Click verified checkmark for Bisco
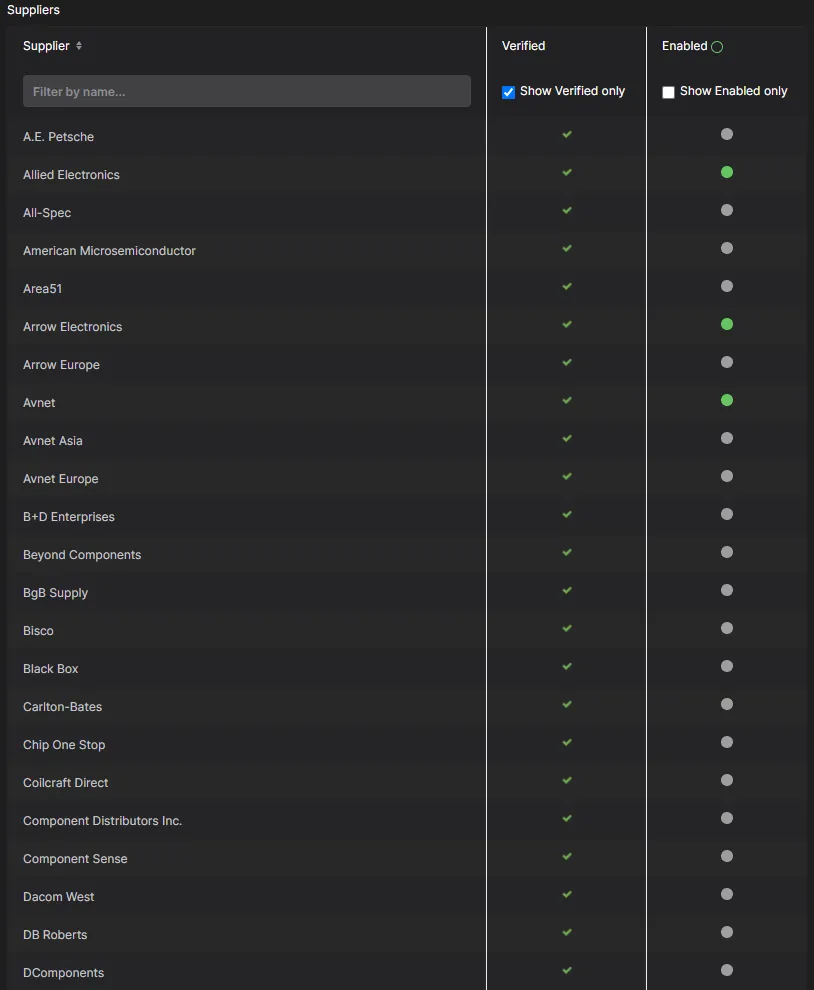This screenshot has width=814, height=990. point(567,628)
